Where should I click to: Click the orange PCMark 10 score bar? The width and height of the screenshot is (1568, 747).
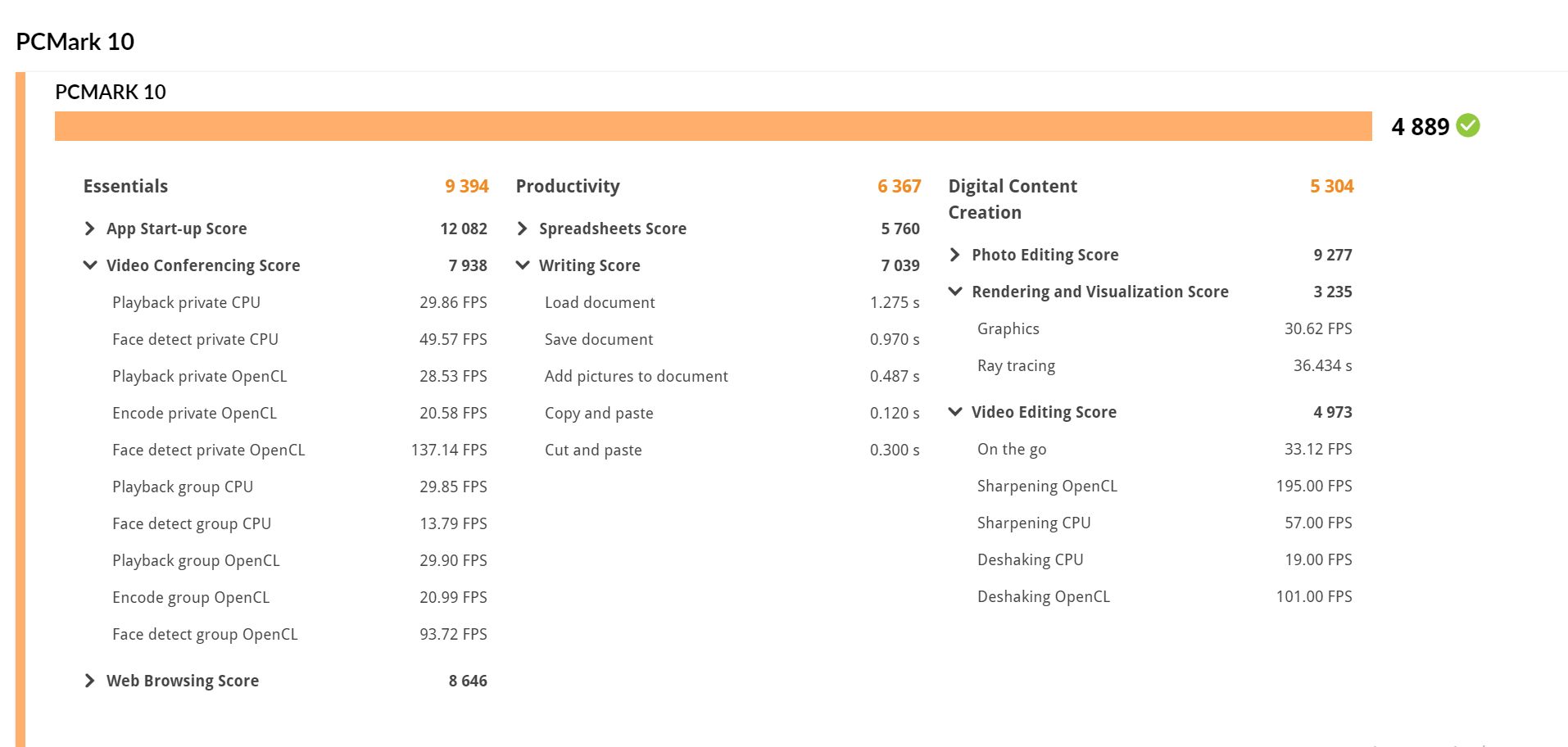713,126
